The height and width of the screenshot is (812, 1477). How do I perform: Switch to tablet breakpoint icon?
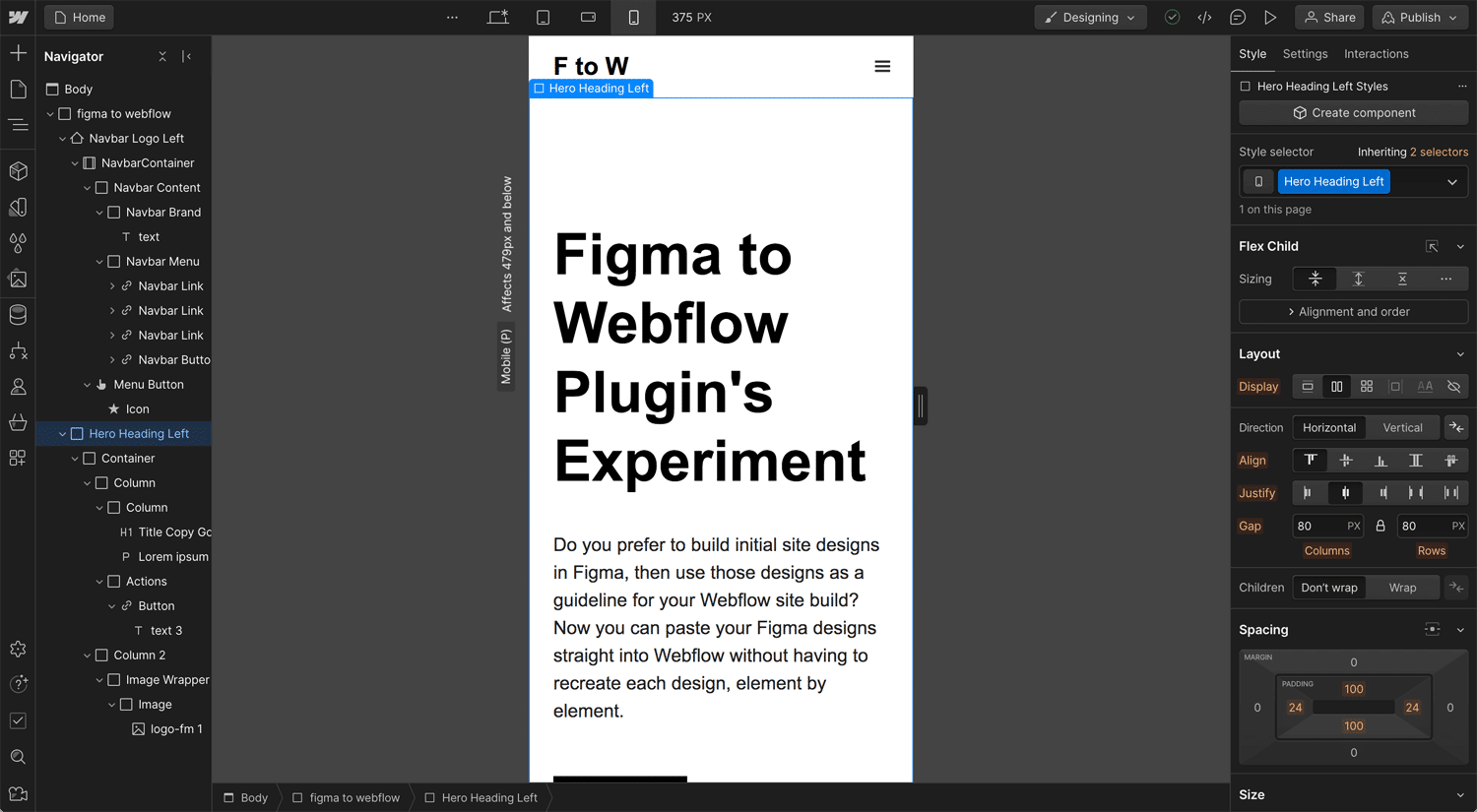coord(543,17)
